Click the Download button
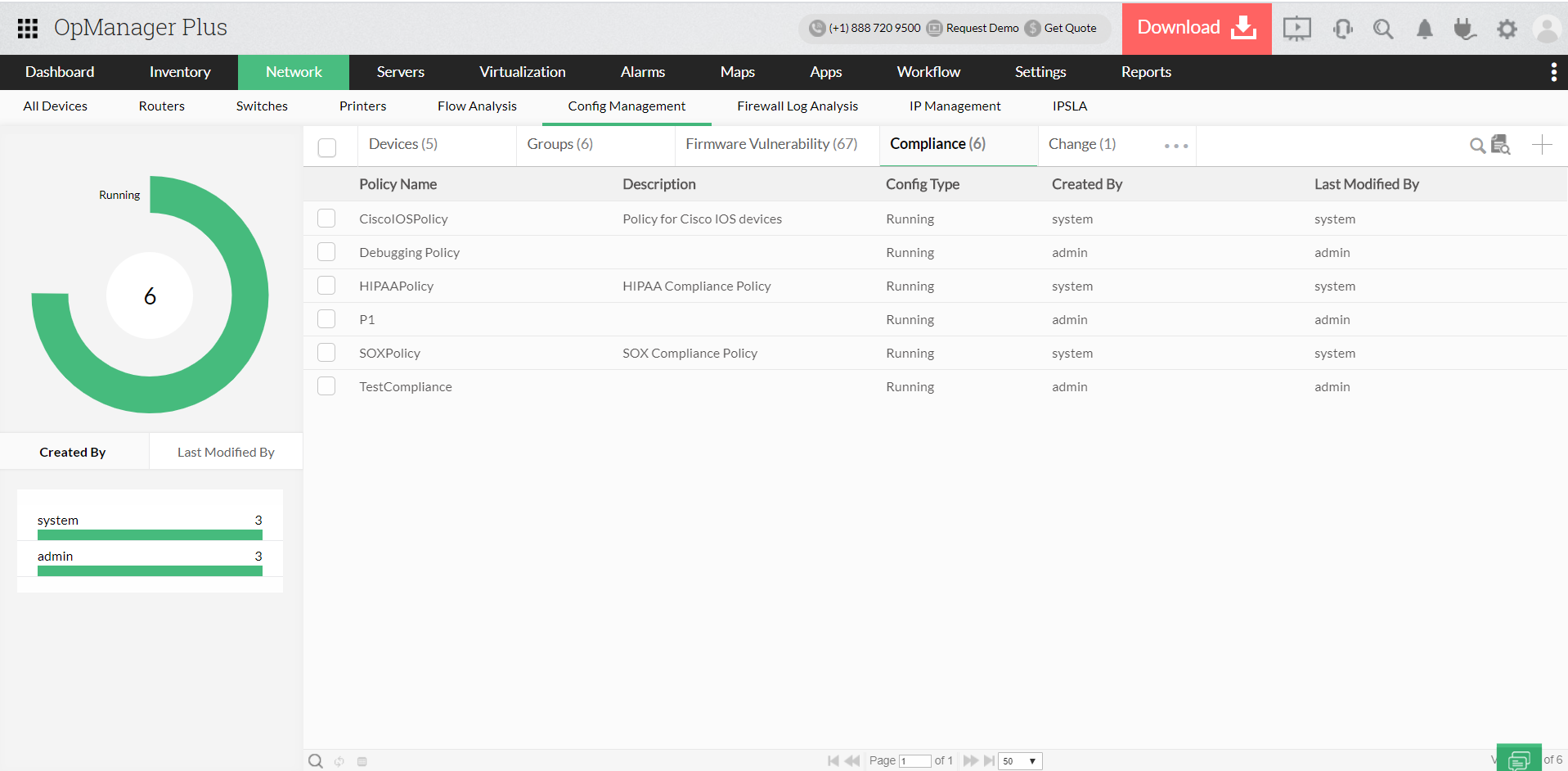Image resolution: width=1568 pixels, height=771 pixels. point(1196,28)
